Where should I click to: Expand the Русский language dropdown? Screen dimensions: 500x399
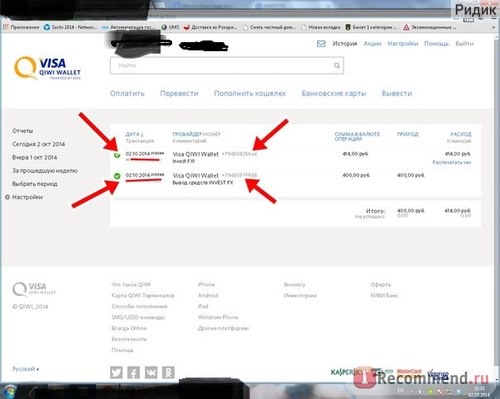coord(26,369)
